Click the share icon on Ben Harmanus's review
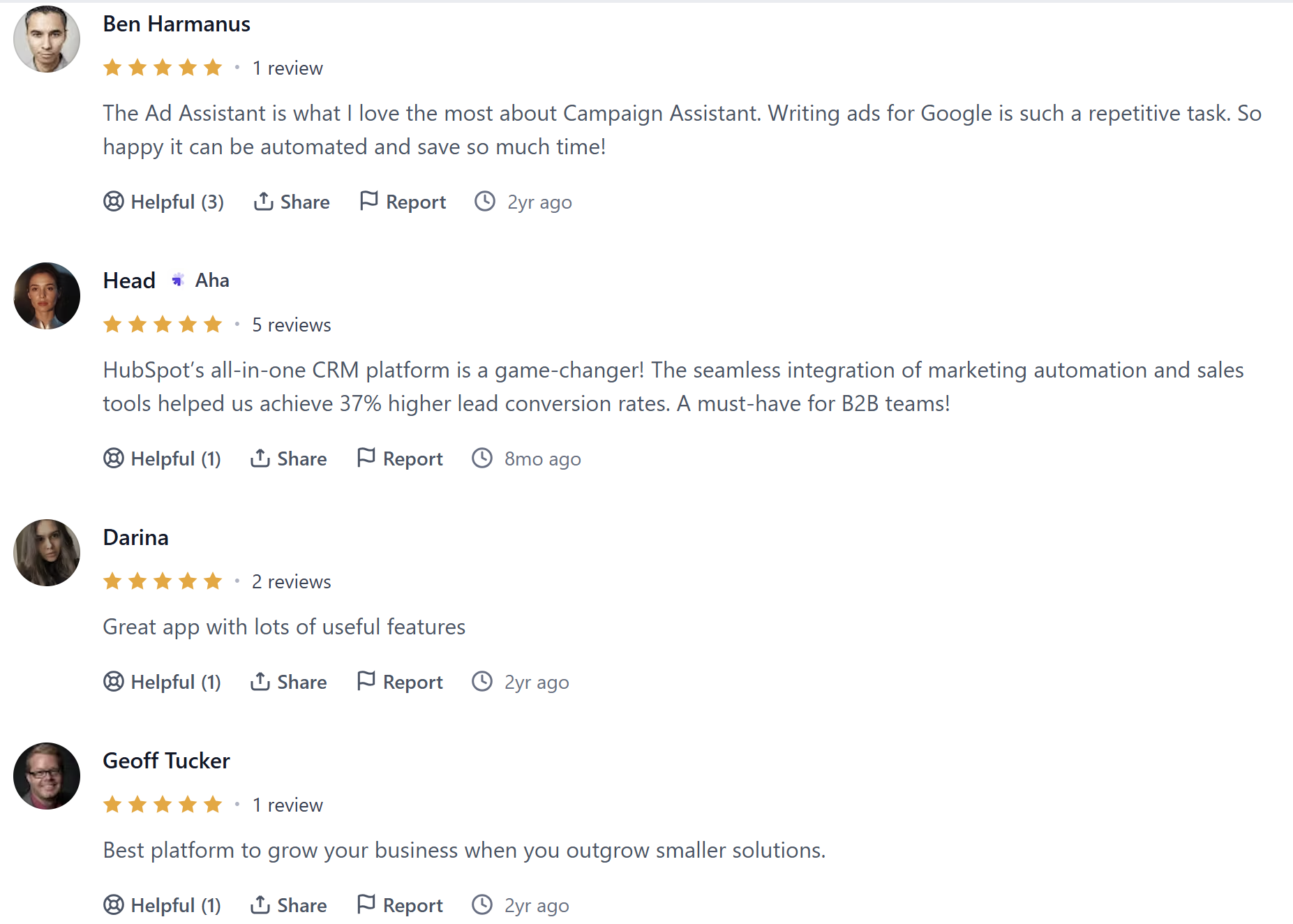This screenshot has width=1293, height=924. pos(262,201)
